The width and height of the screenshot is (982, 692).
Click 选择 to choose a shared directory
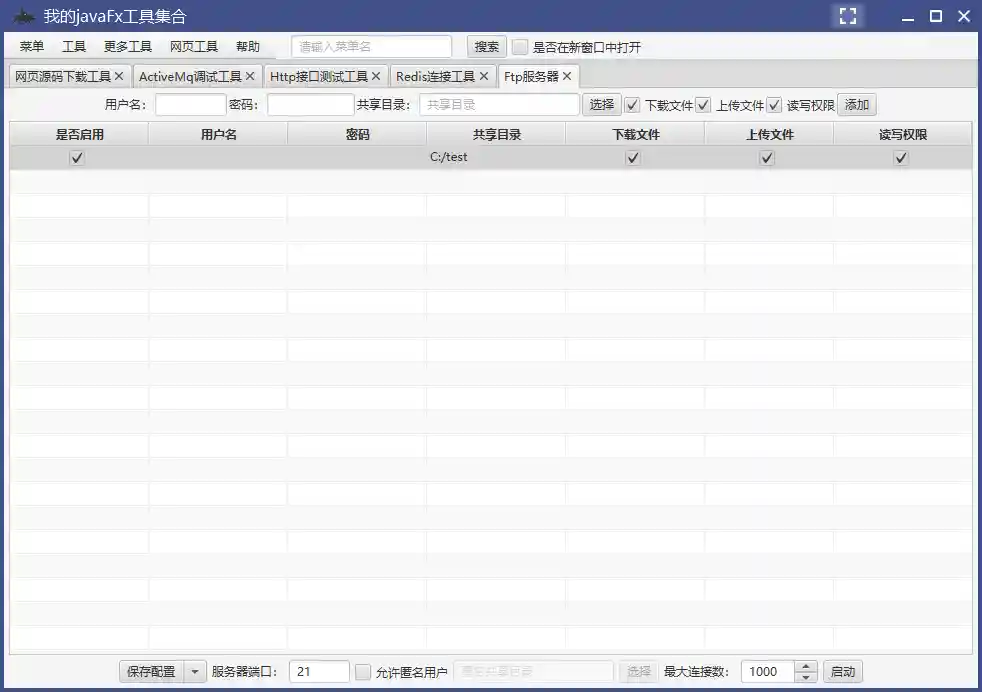pyautogui.click(x=601, y=104)
